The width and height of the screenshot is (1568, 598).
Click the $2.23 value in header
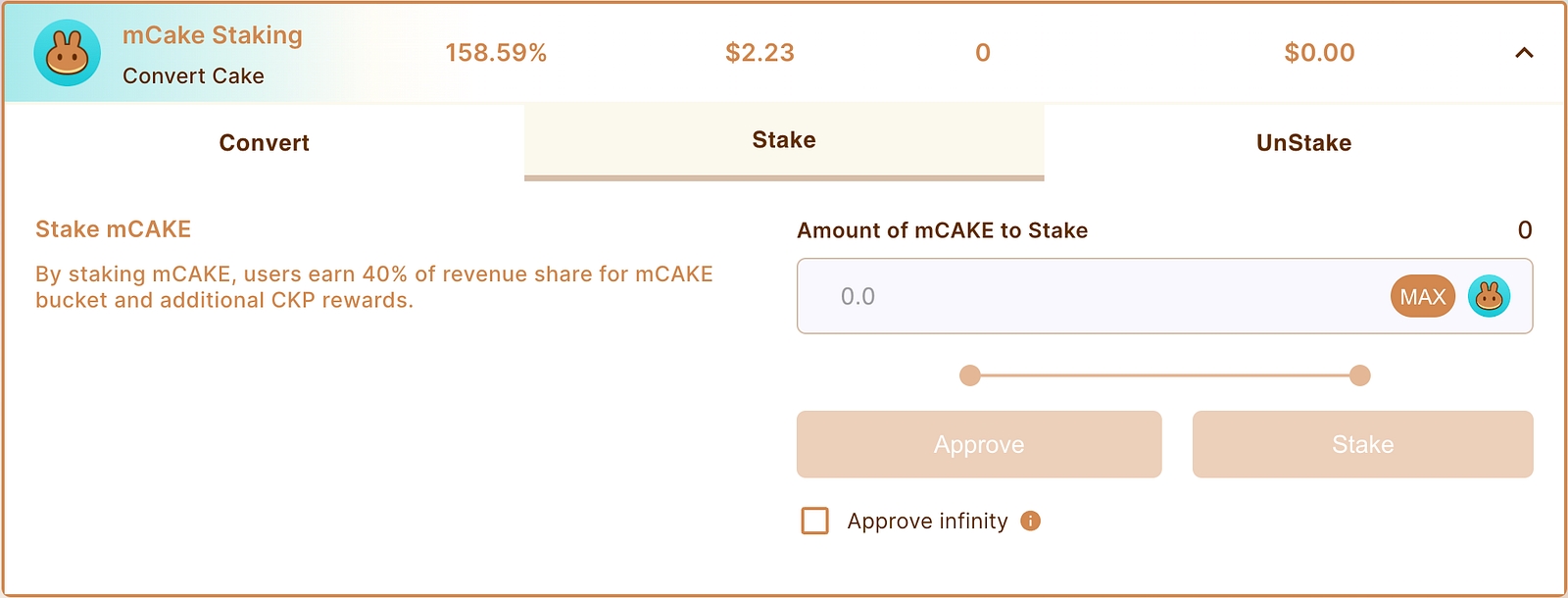[x=759, y=53]
